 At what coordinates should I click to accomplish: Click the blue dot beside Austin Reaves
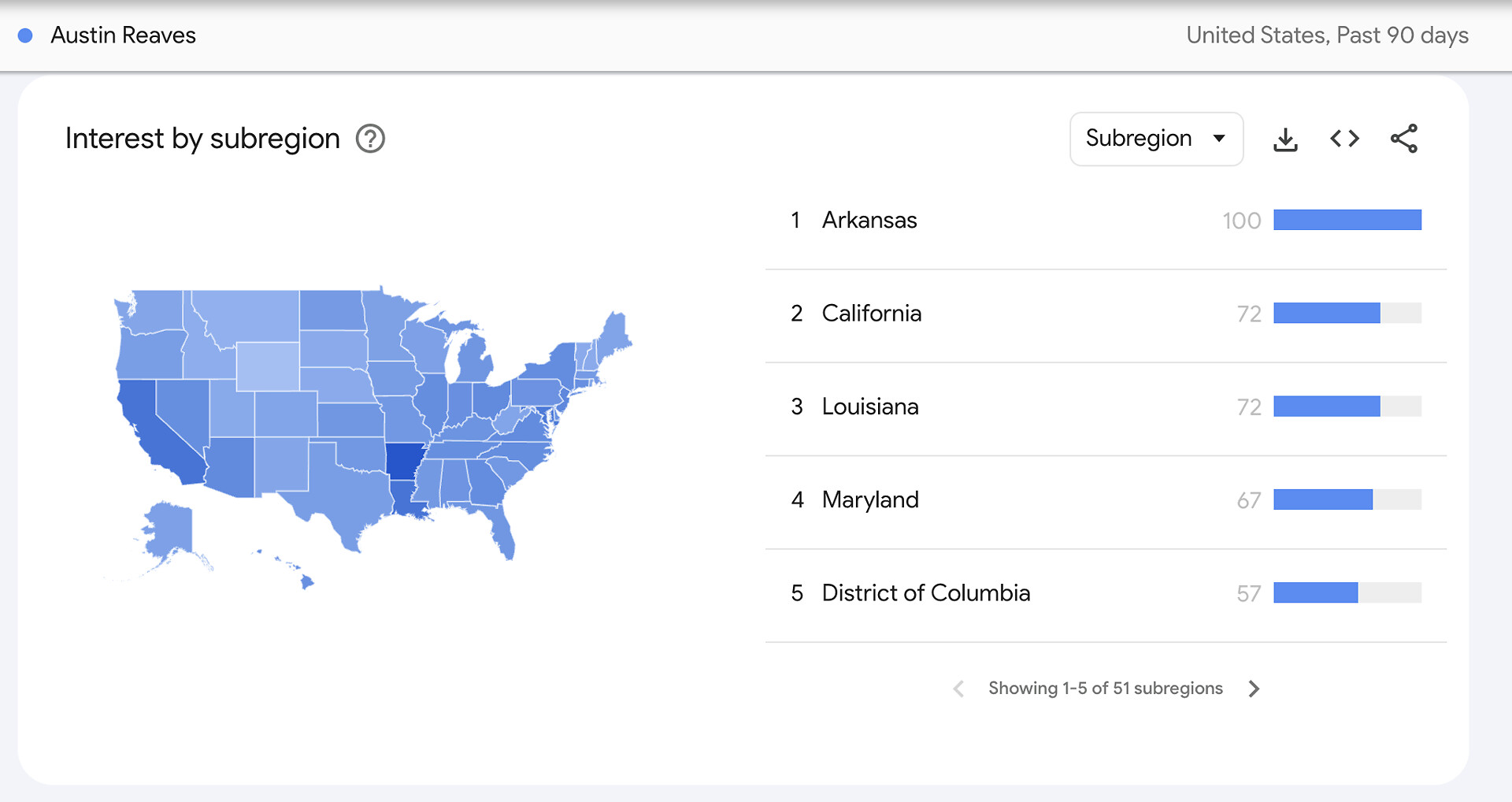point(25,35)
